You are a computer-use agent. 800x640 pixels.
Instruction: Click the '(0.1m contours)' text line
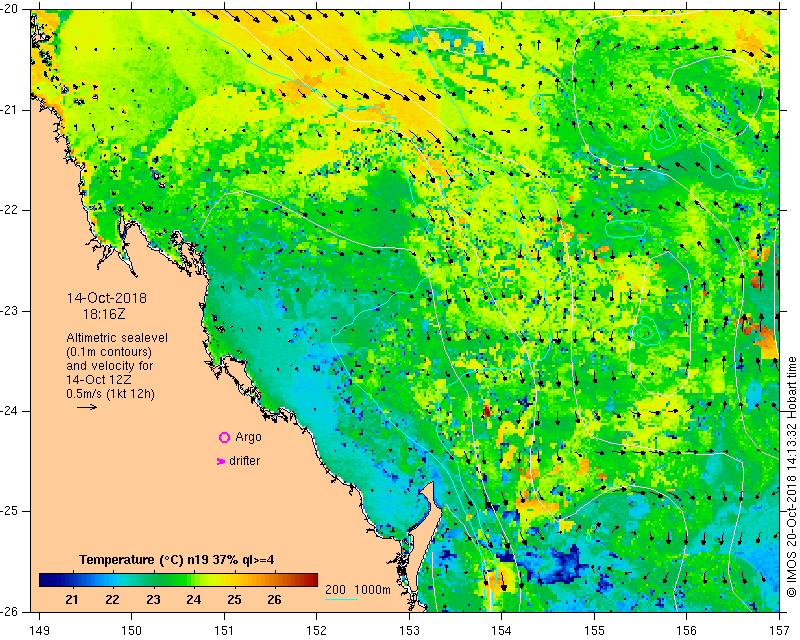109,352
